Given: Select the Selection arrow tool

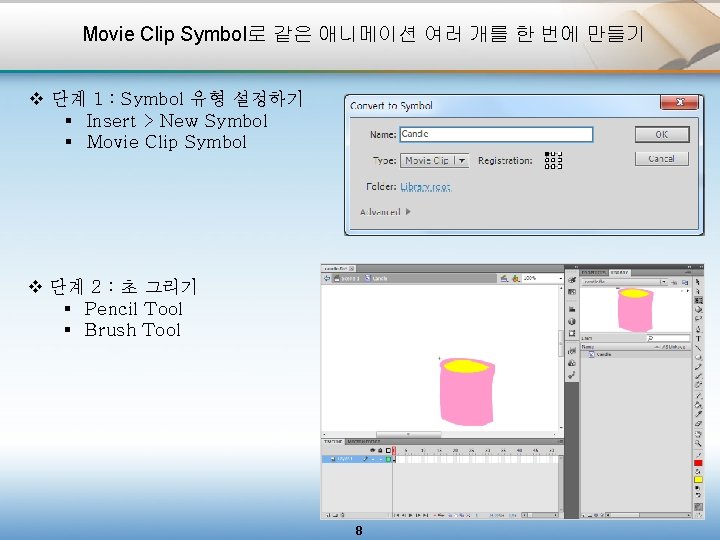Looking at the screenshot, I should coord(698,281).
